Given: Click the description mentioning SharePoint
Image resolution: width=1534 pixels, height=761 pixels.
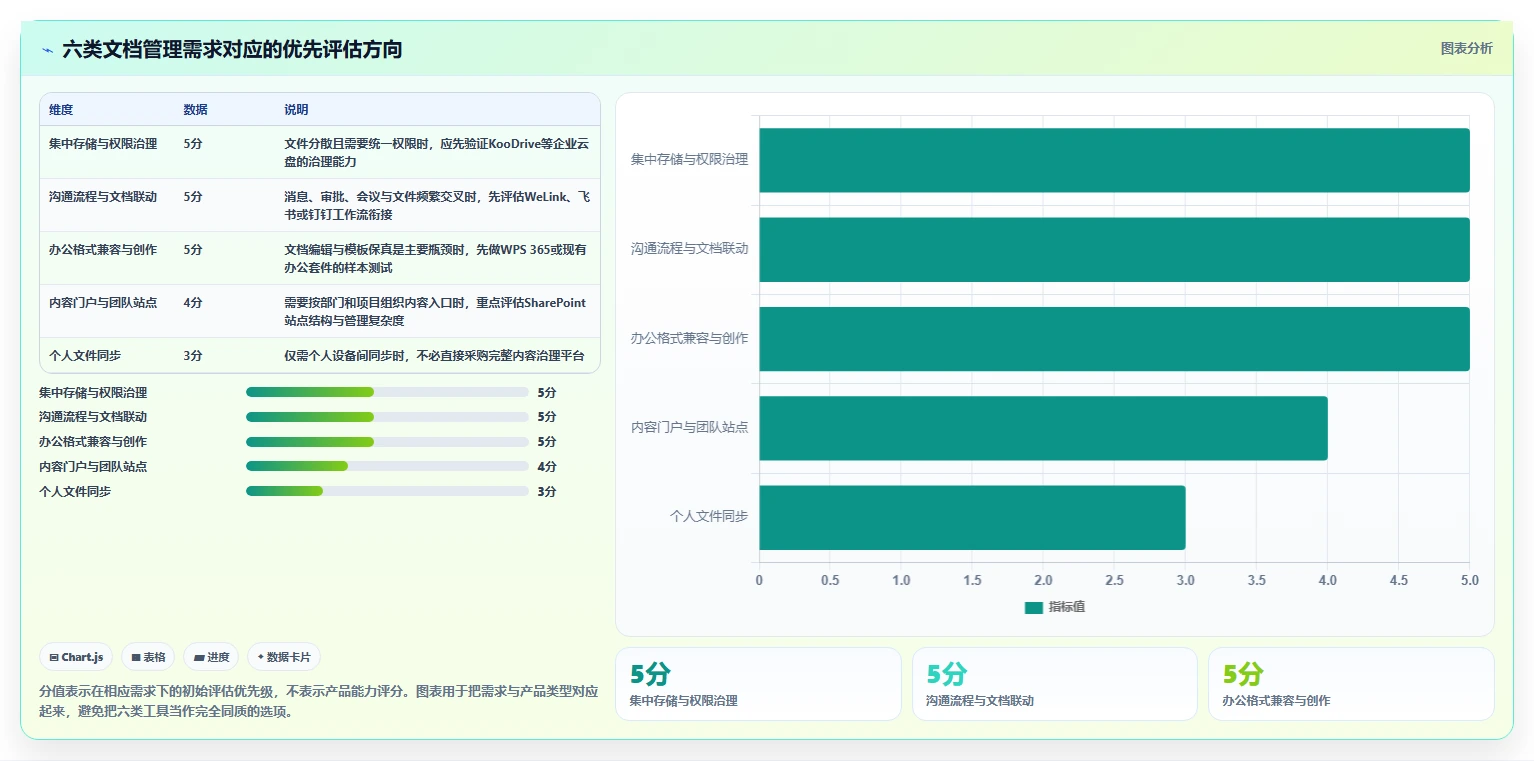Looking at the screenshot, I should 436,311.
